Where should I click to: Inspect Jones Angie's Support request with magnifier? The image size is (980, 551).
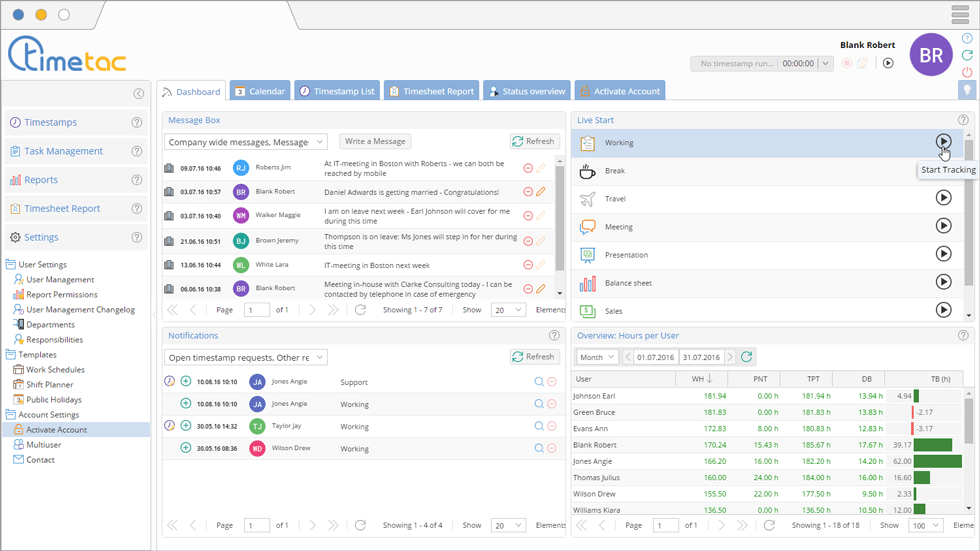point(539,382)
